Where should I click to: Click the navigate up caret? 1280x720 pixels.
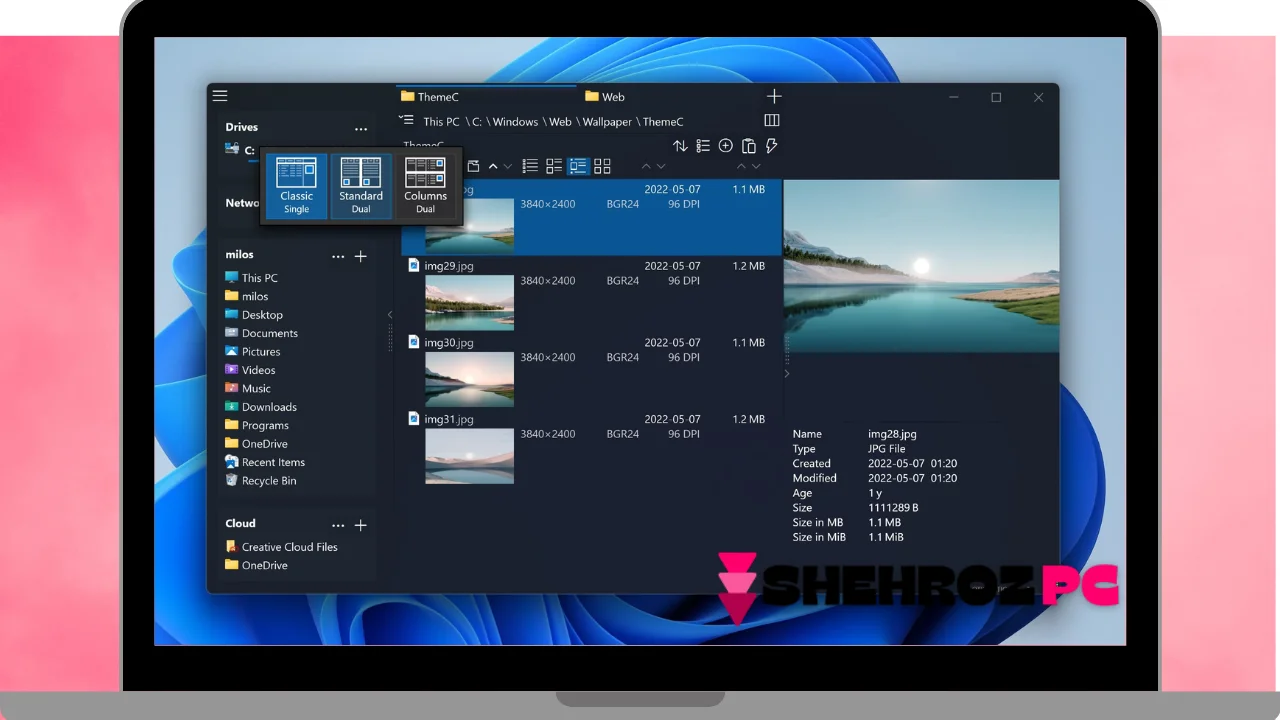[493, 166]
